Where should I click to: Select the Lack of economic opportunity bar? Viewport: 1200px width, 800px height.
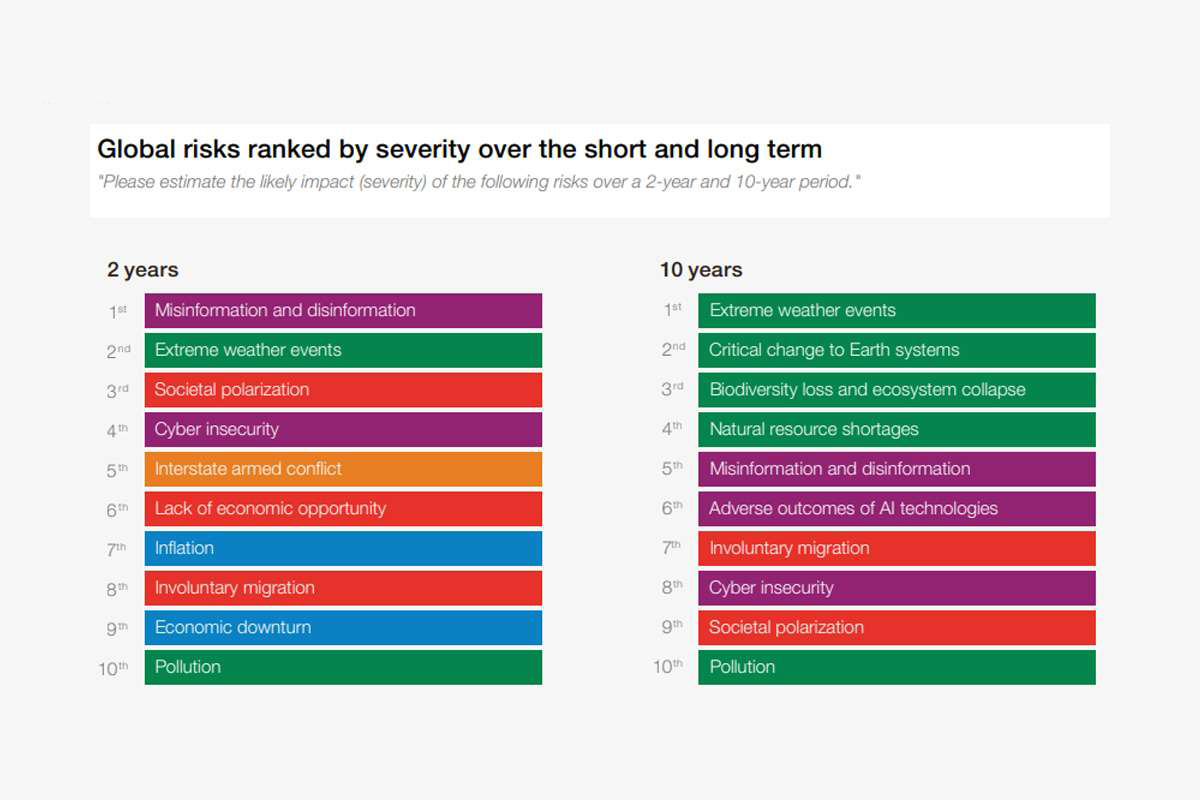[x=343, y=509]
